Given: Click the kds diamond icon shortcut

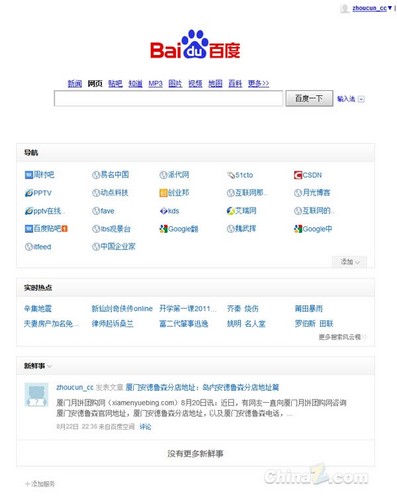Looking at the screenshot, I should (163, 211).
